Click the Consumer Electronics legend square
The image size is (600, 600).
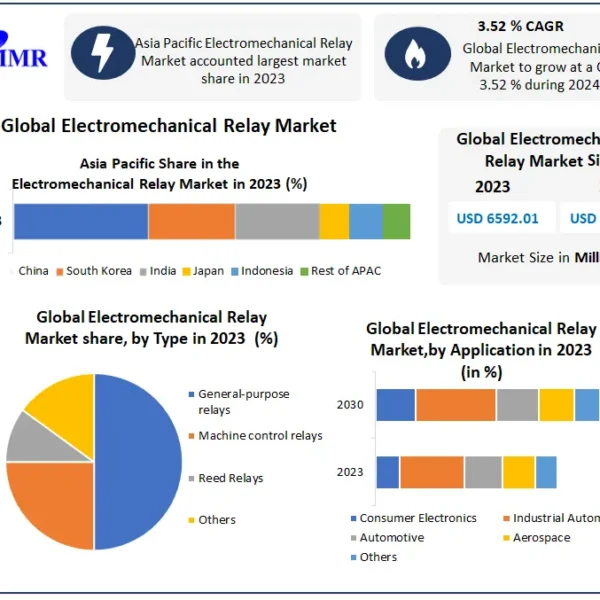[354, 518]
